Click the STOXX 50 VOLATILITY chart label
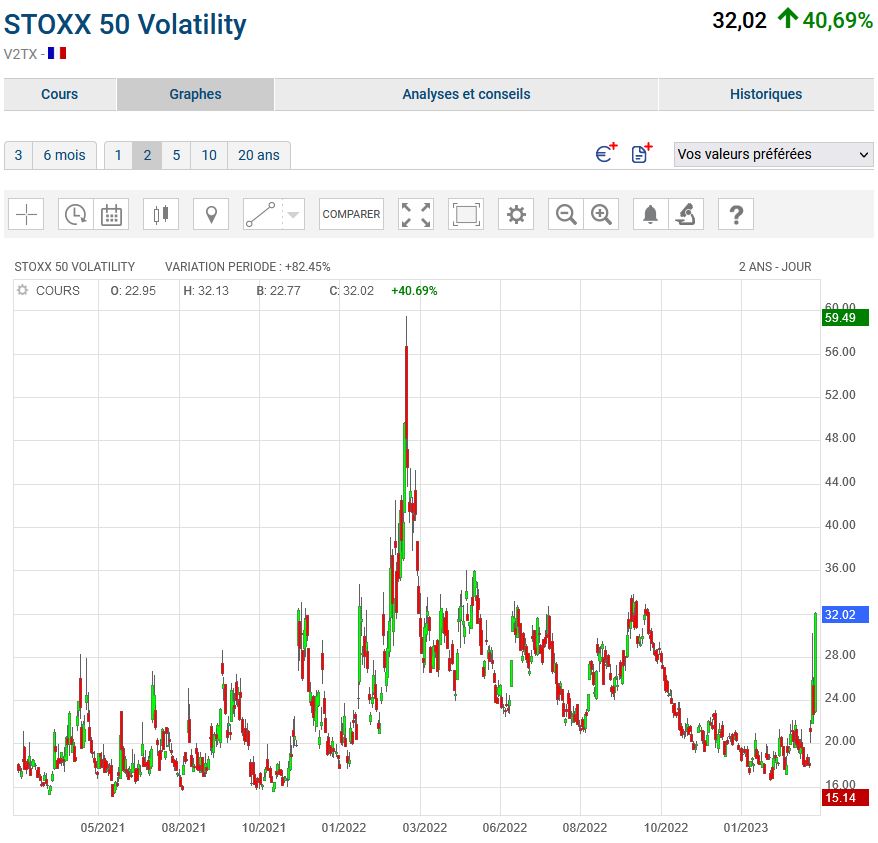 pyautogui.click(x=74, y=267)
